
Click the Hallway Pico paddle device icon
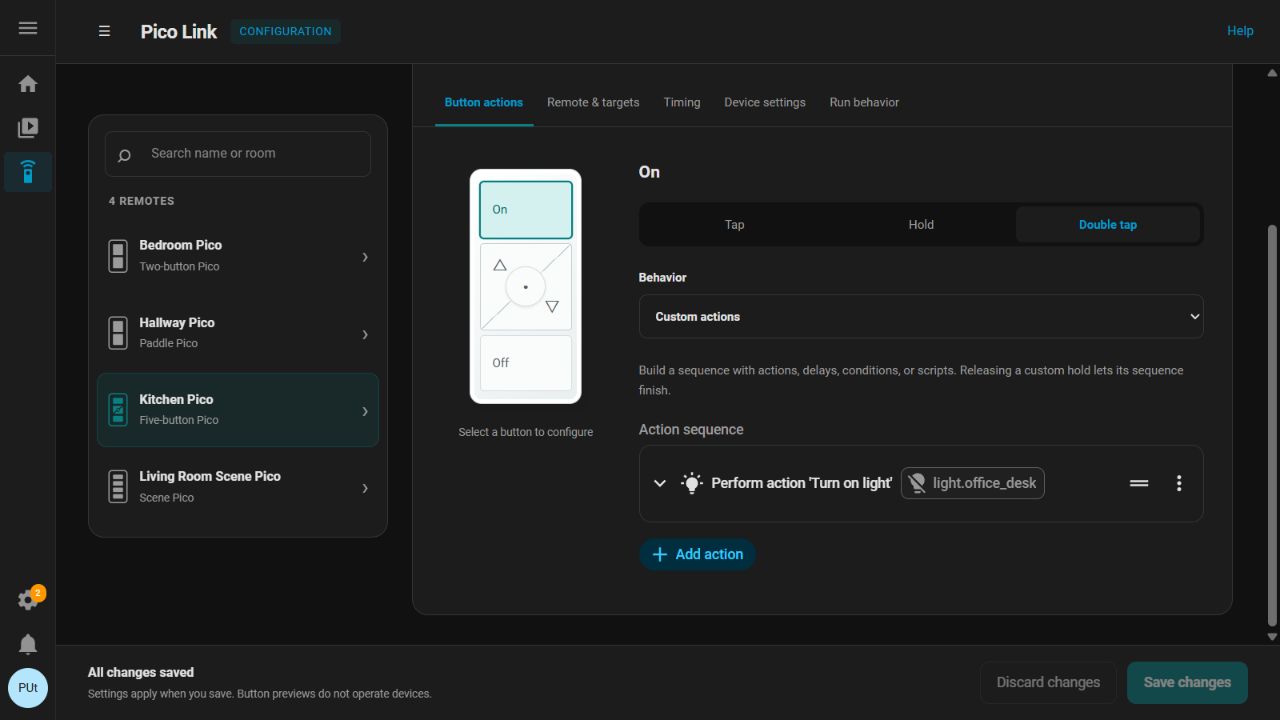click(x=118, y=332)
